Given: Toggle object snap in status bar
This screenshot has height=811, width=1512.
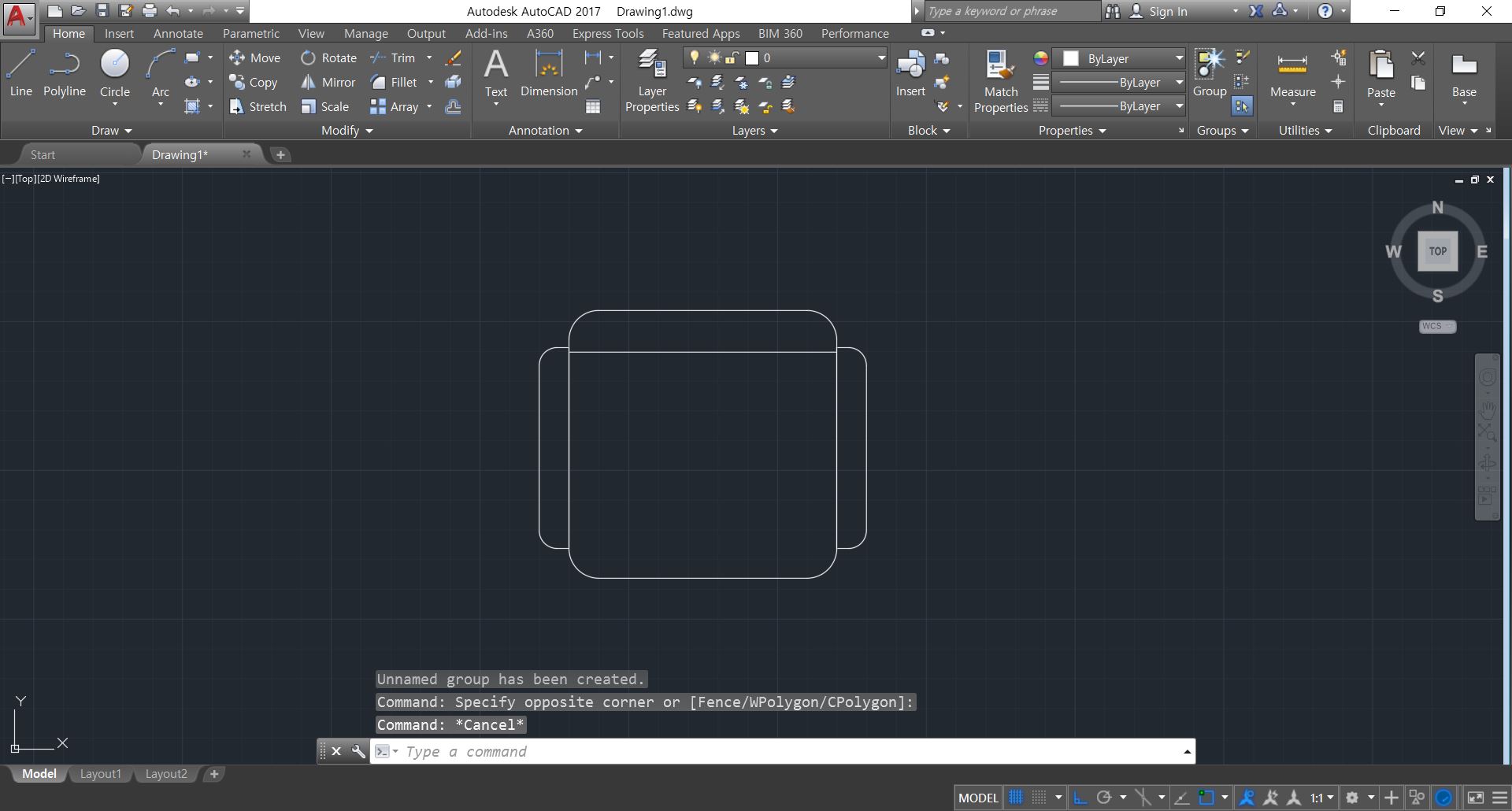Looking at the screenshot, I should coord(1206,798).
